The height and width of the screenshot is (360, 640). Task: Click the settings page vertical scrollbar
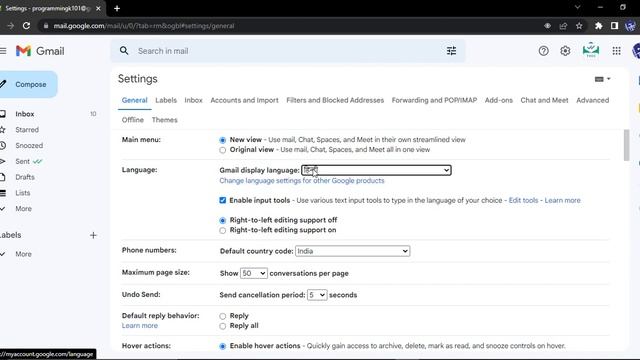click(x=627, y=145)
